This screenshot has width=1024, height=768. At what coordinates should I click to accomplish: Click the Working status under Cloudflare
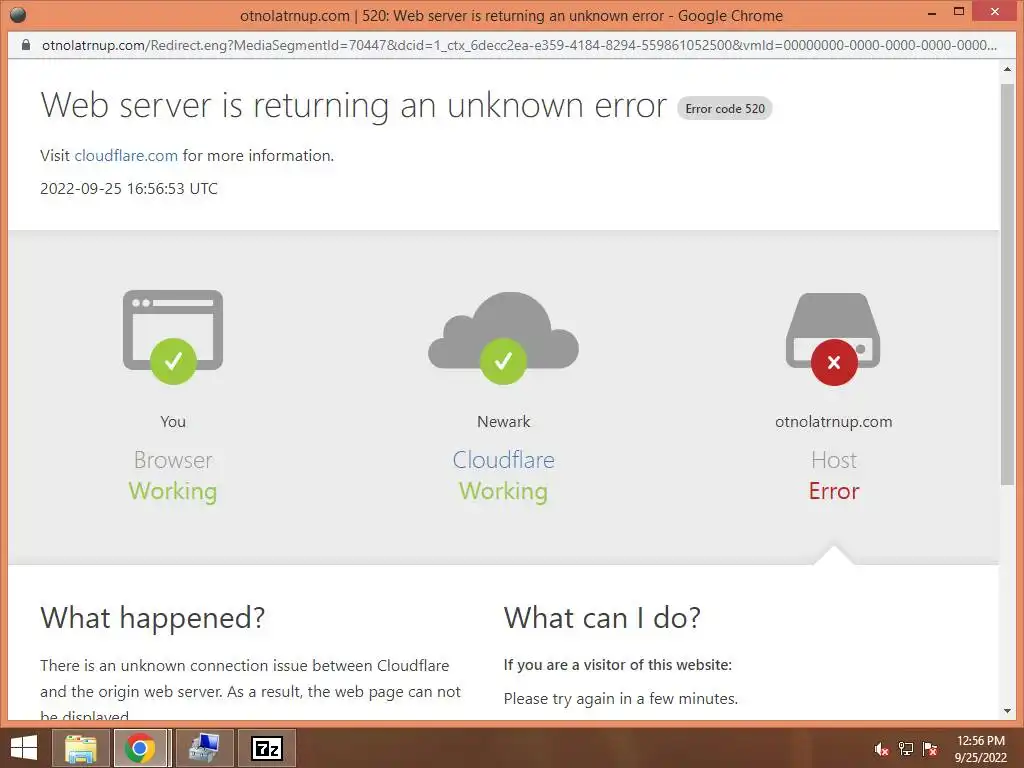pyautogui.click(x=503, y=491)
